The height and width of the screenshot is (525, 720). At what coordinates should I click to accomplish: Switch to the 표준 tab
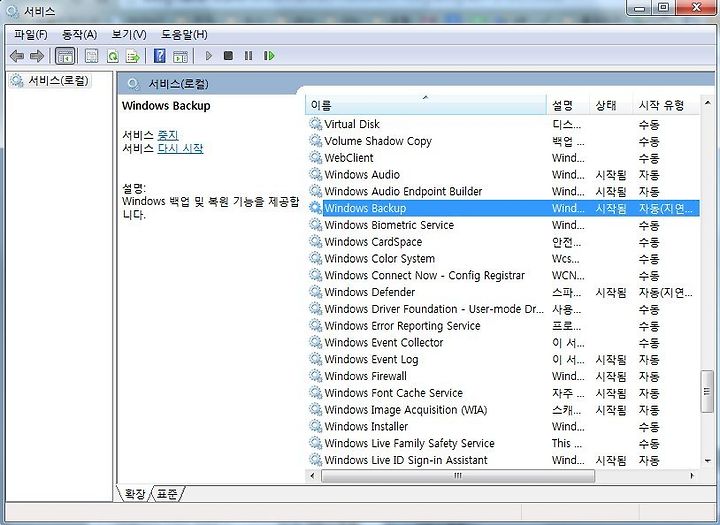167,494
